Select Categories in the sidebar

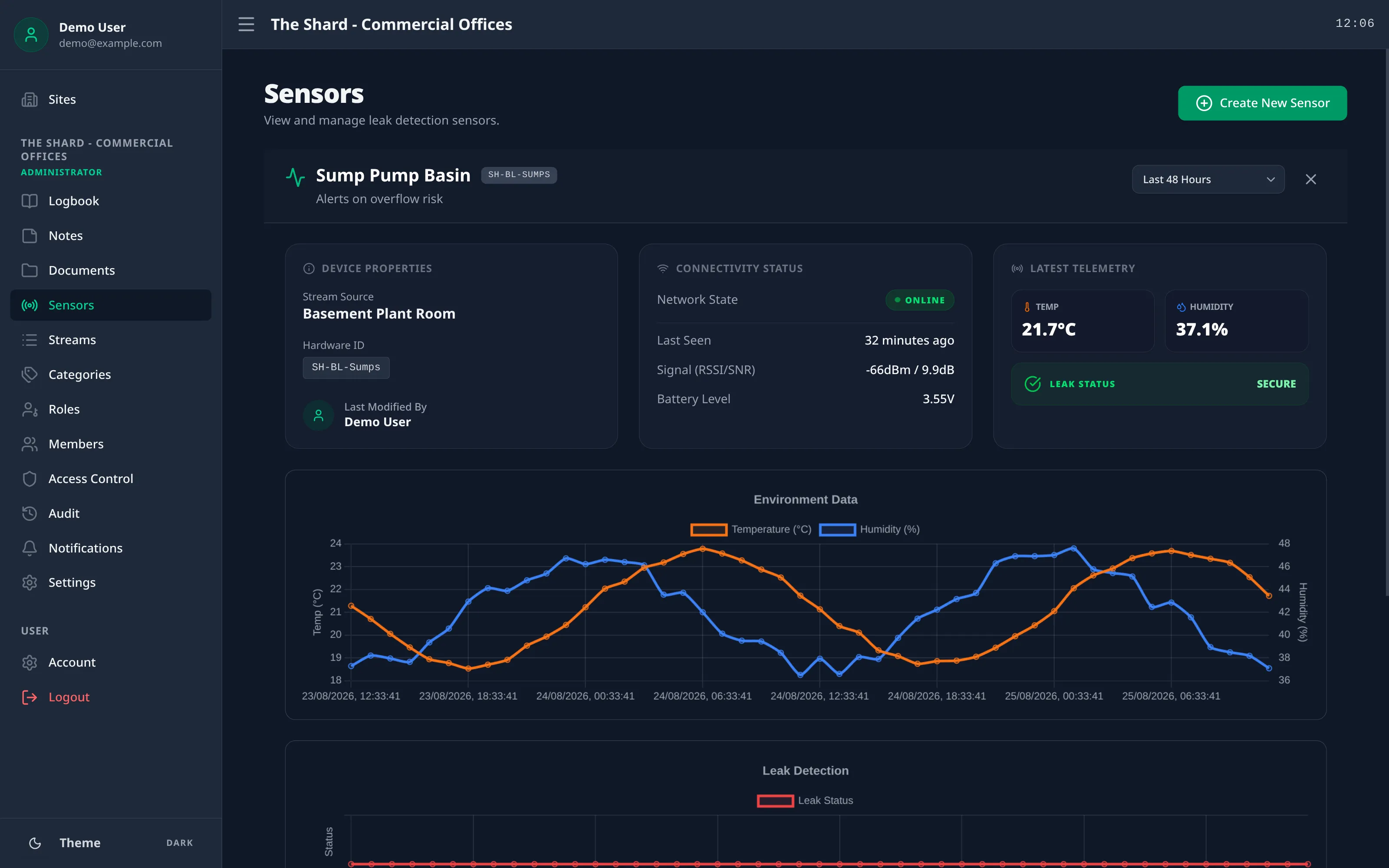coord(111,375)
